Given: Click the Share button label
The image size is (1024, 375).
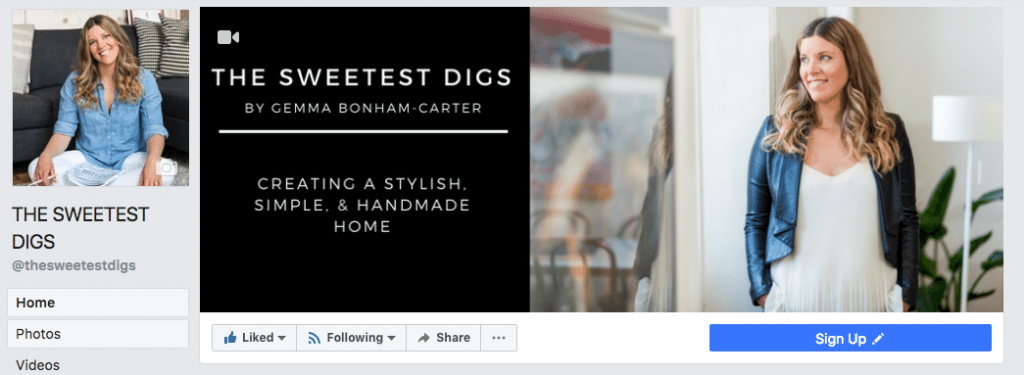Looking at the screenshot, I should tap(453, 338).
